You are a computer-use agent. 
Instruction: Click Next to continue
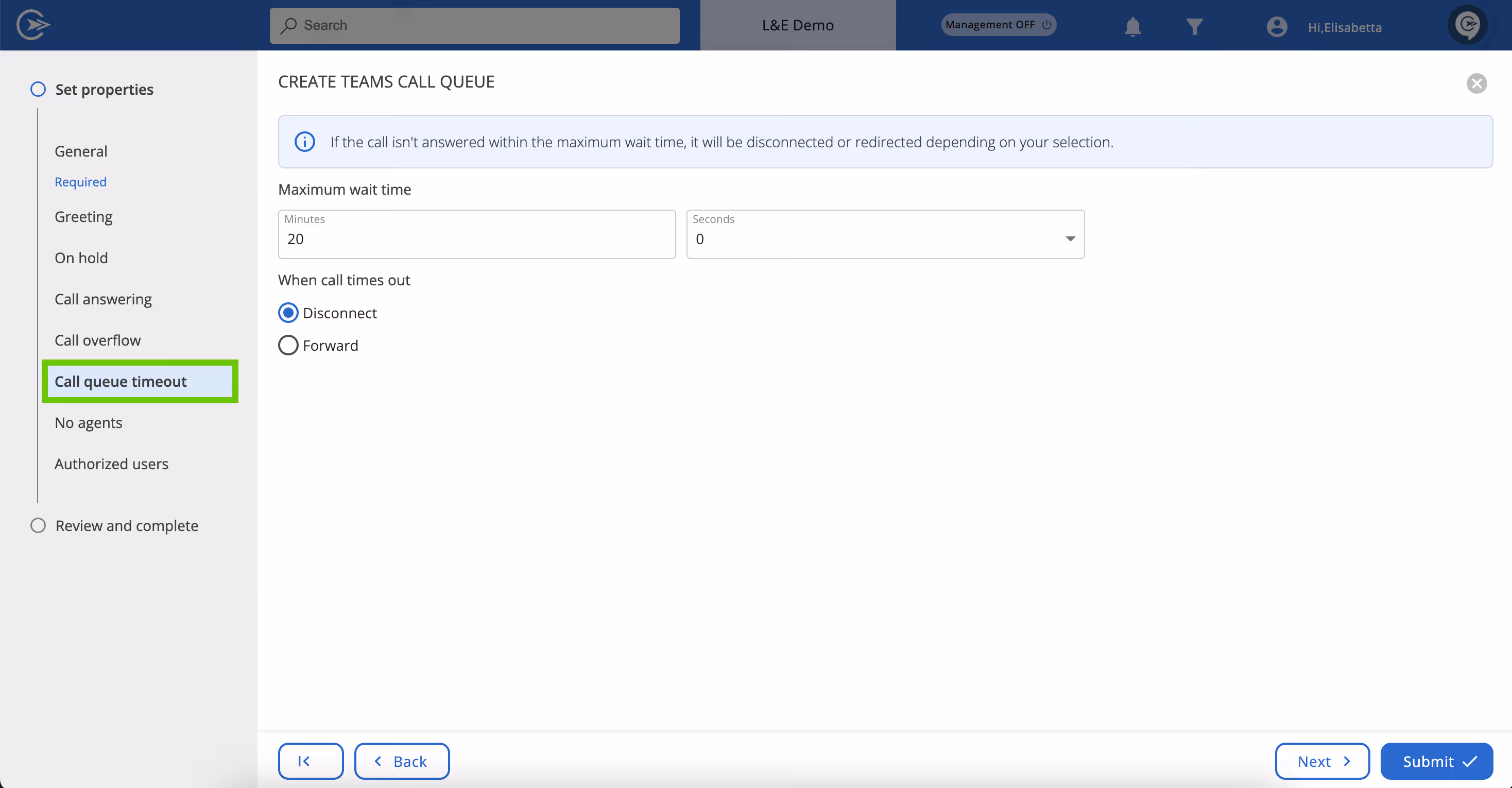(x=1322, y=761)
